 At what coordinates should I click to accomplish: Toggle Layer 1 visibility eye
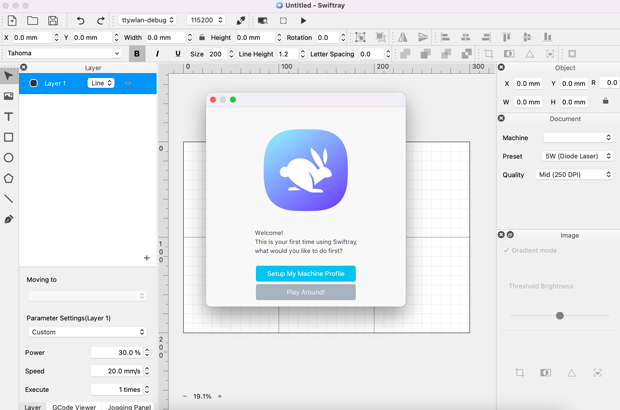128,83
